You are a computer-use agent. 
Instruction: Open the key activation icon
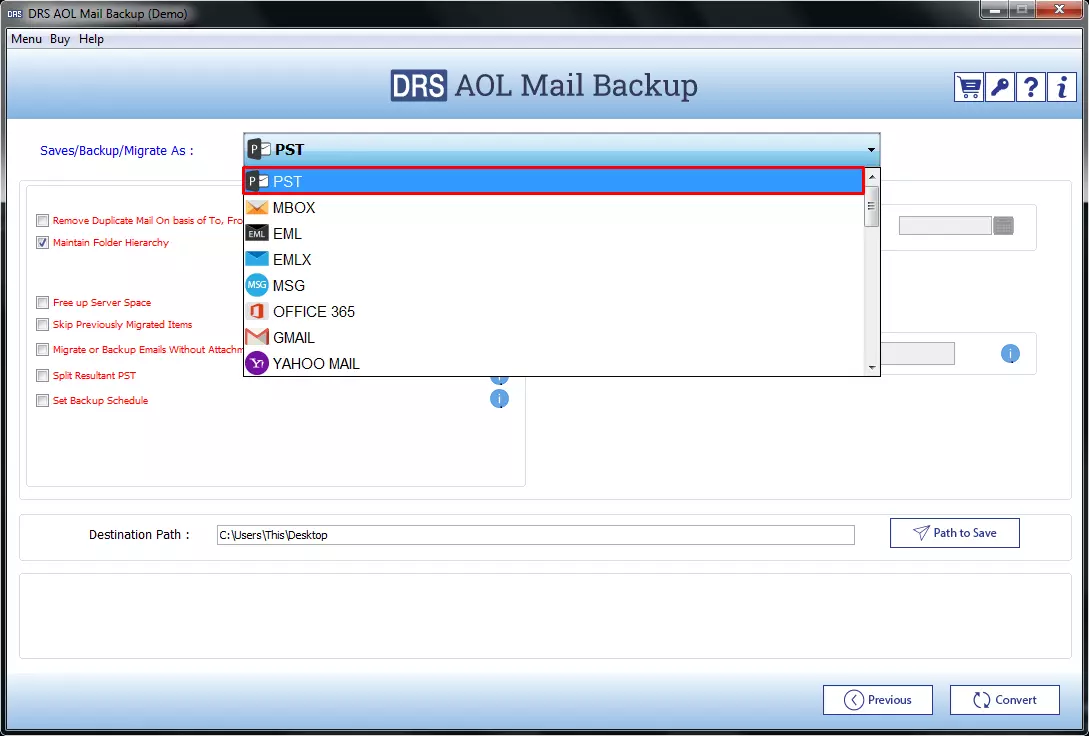pyautogui.click(x=999, y=87)
